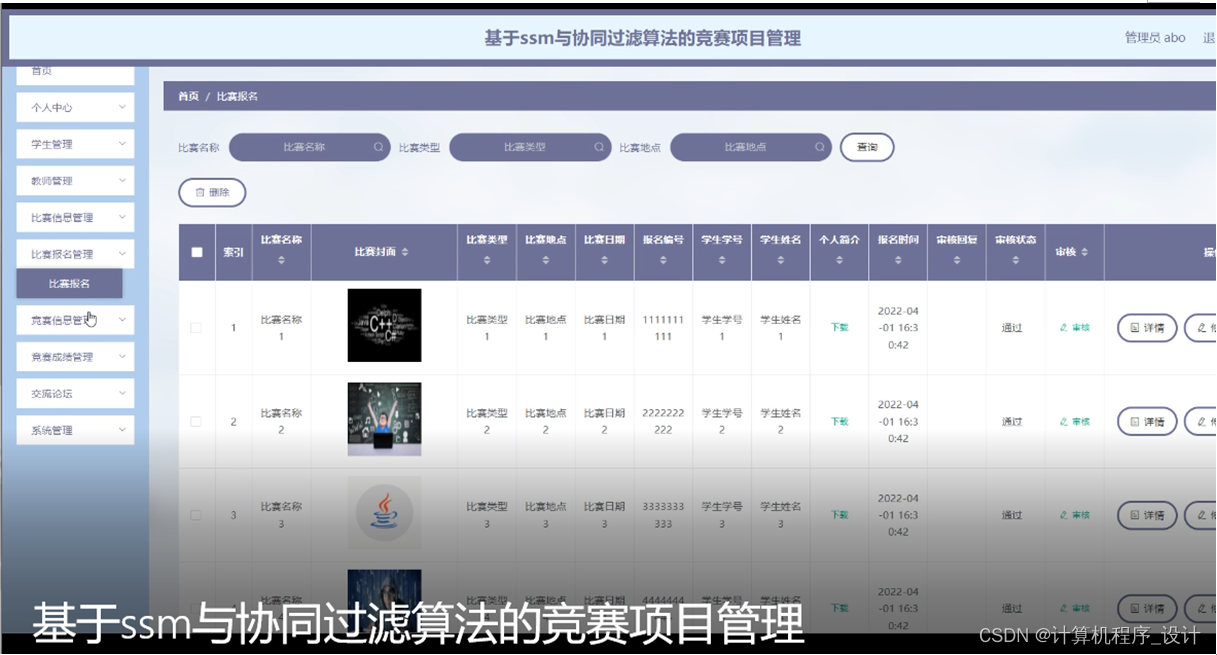Expand the 竞赛信息管理 sidebar menu
This screenshot has height=655, width=1217.
[75, 320]
